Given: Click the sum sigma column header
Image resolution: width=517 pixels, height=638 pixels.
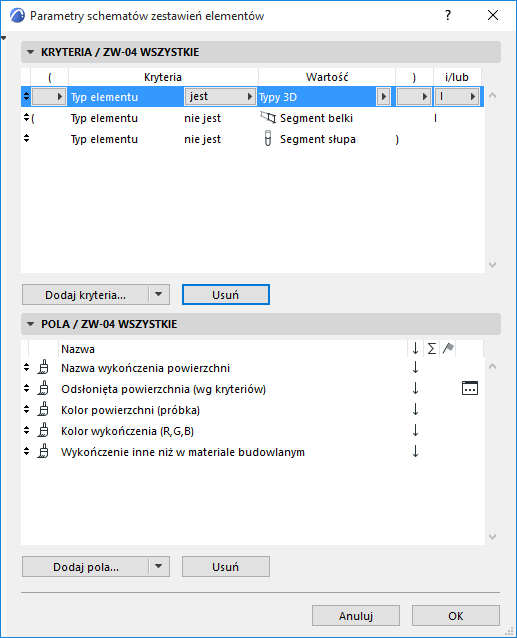Looking at the screenshot, I should pos(432,349).
